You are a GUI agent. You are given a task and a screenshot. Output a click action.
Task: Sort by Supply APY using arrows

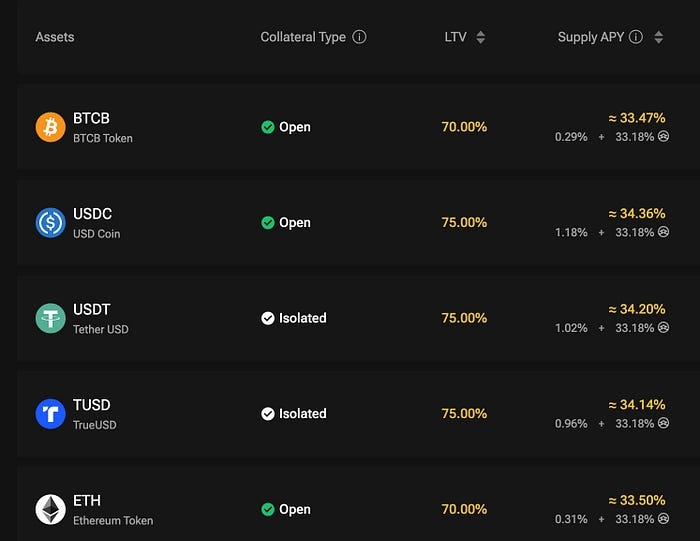[x=658, y=37]
